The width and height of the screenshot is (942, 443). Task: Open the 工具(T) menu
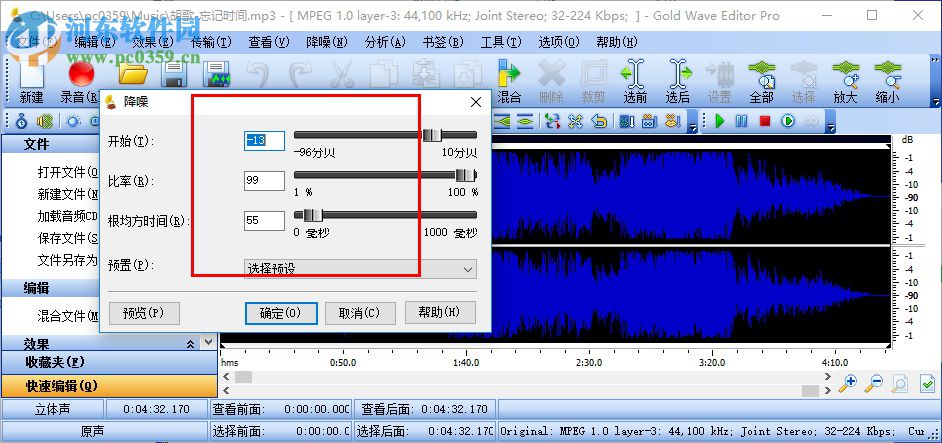pos(501,42)
